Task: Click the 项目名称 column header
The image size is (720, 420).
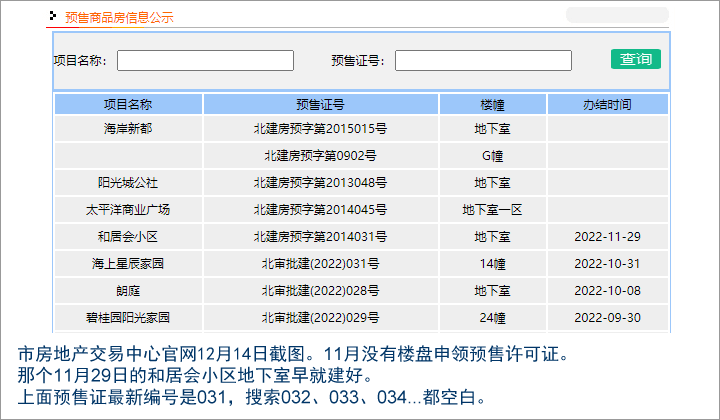Action: pos(128,104)
